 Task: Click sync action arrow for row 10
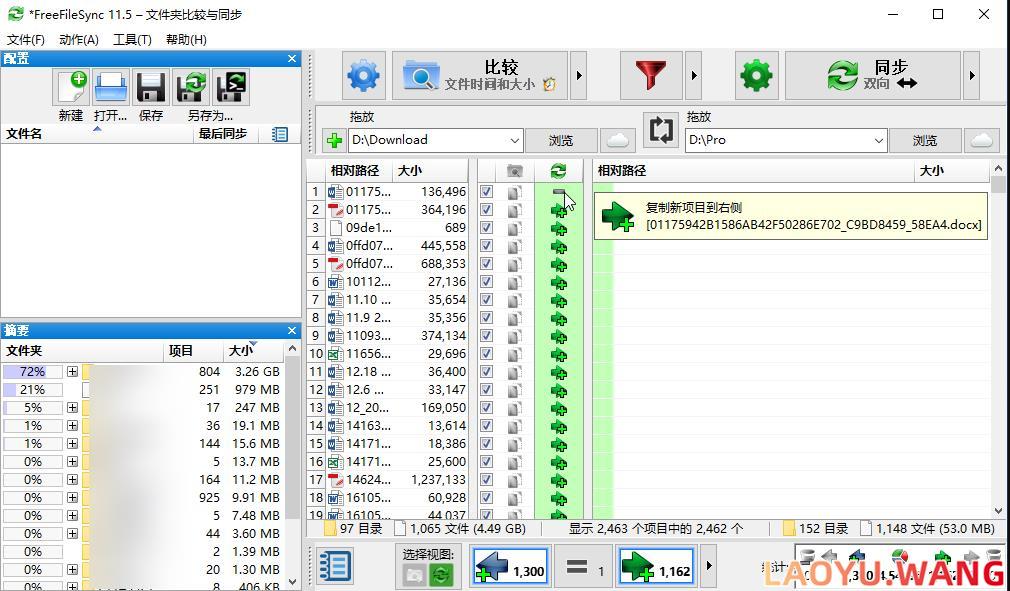558,354
